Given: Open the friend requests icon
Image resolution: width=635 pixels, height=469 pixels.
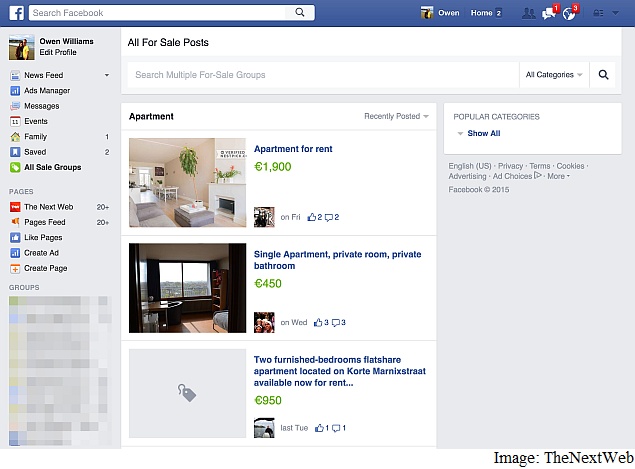Looking at the screenshot, I should point(528,13).
